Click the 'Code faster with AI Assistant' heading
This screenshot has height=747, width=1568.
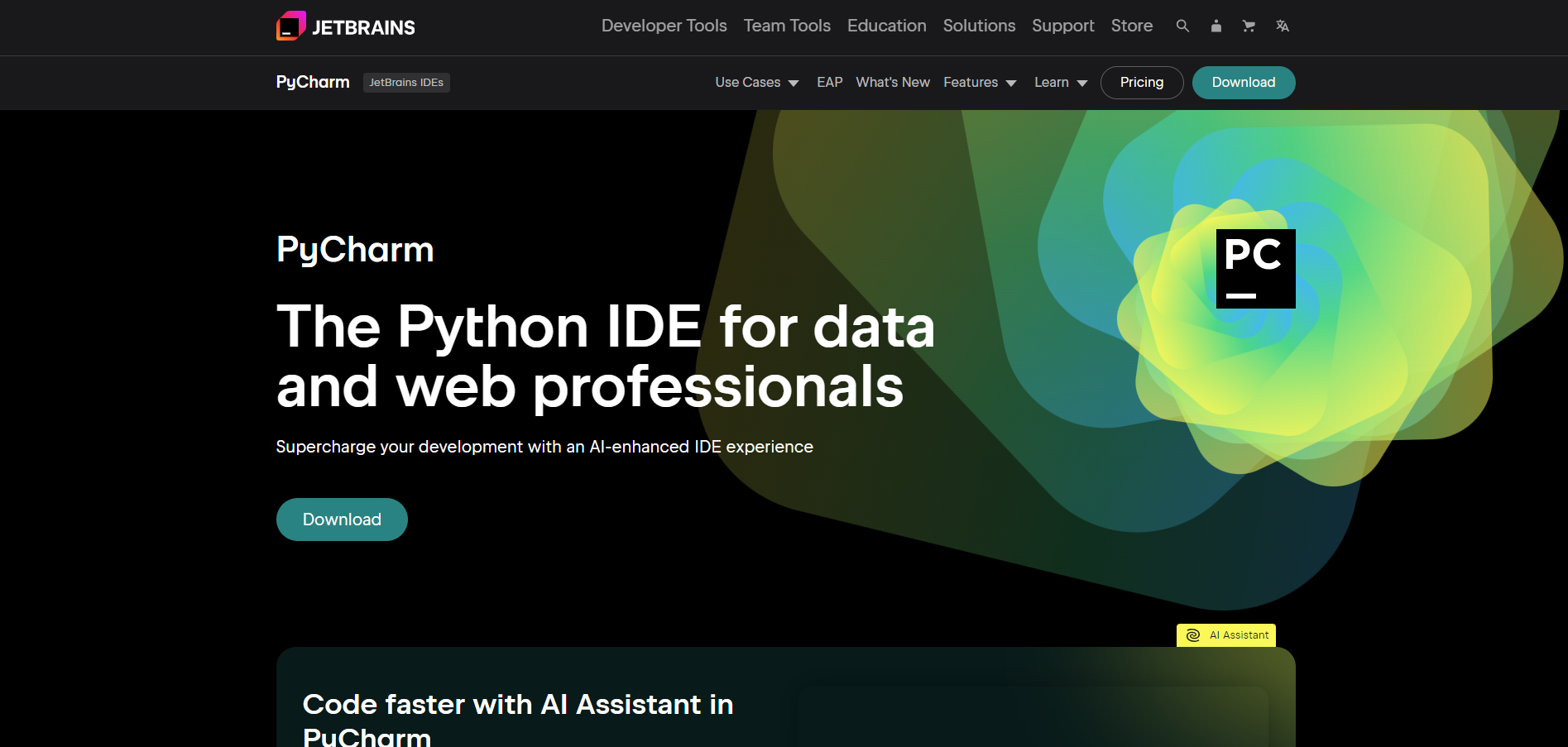tap(518, 719)
